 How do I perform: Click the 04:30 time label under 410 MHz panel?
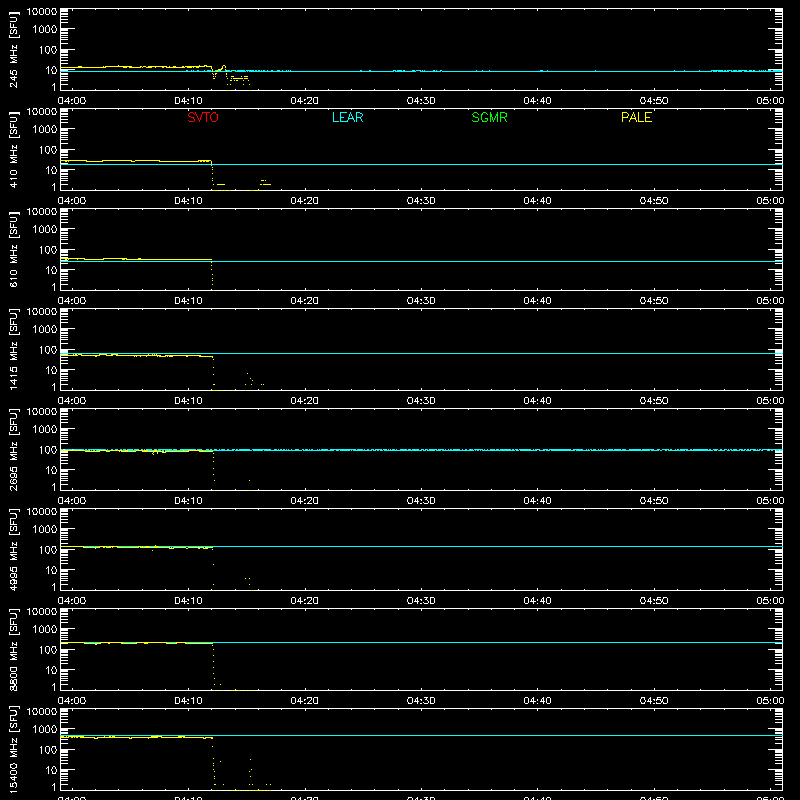click(421, 201)
